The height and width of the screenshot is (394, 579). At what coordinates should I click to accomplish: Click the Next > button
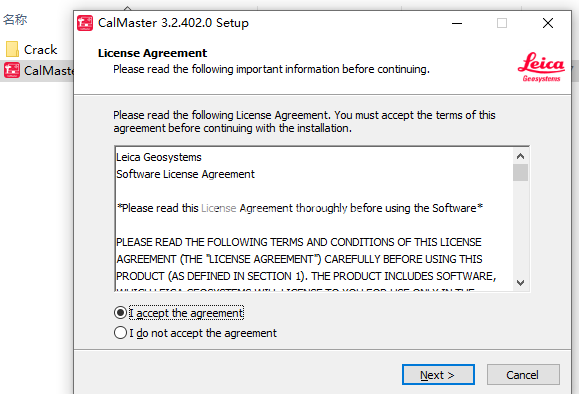(x=438, y=375)
